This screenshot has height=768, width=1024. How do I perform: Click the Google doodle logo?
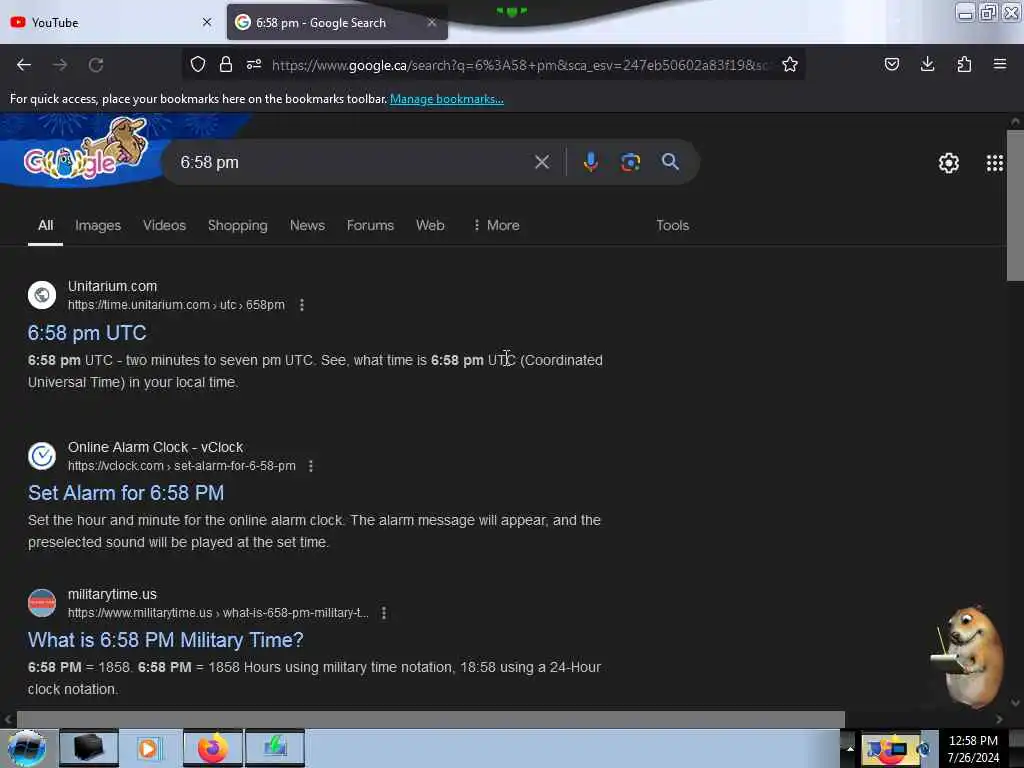[85, 150]
